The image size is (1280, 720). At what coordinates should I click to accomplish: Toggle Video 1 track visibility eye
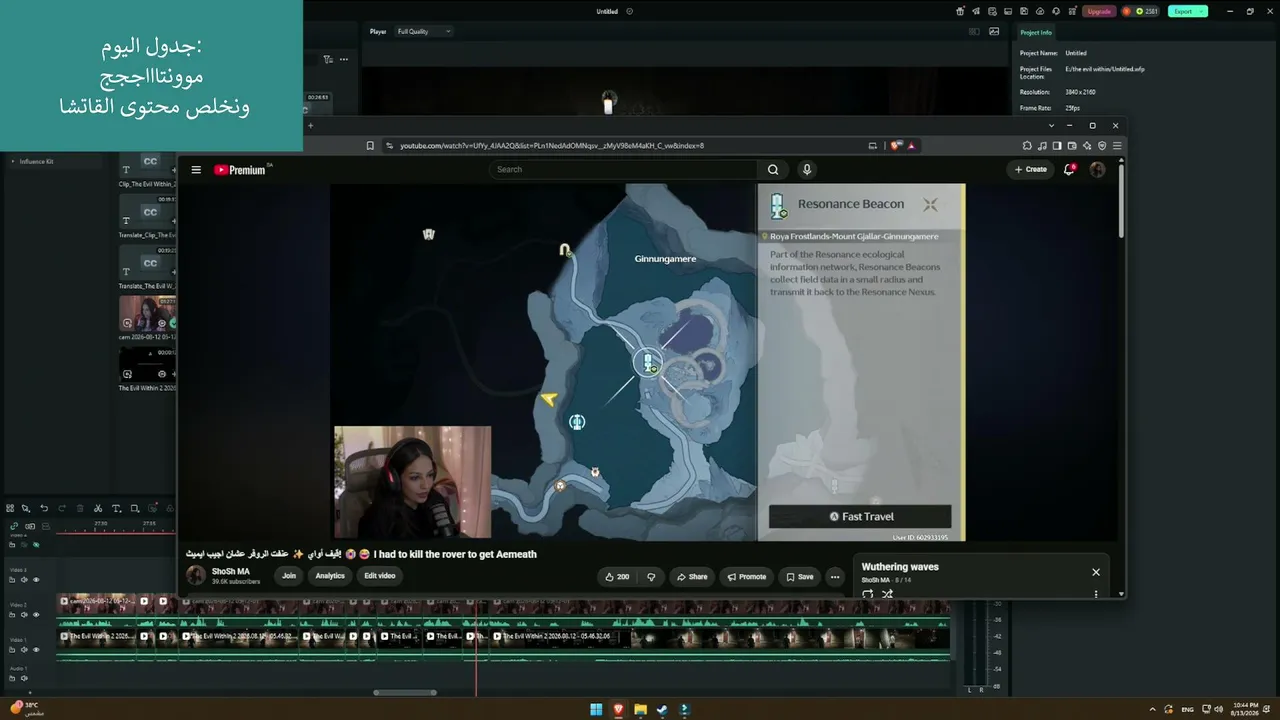pos(36,649)
